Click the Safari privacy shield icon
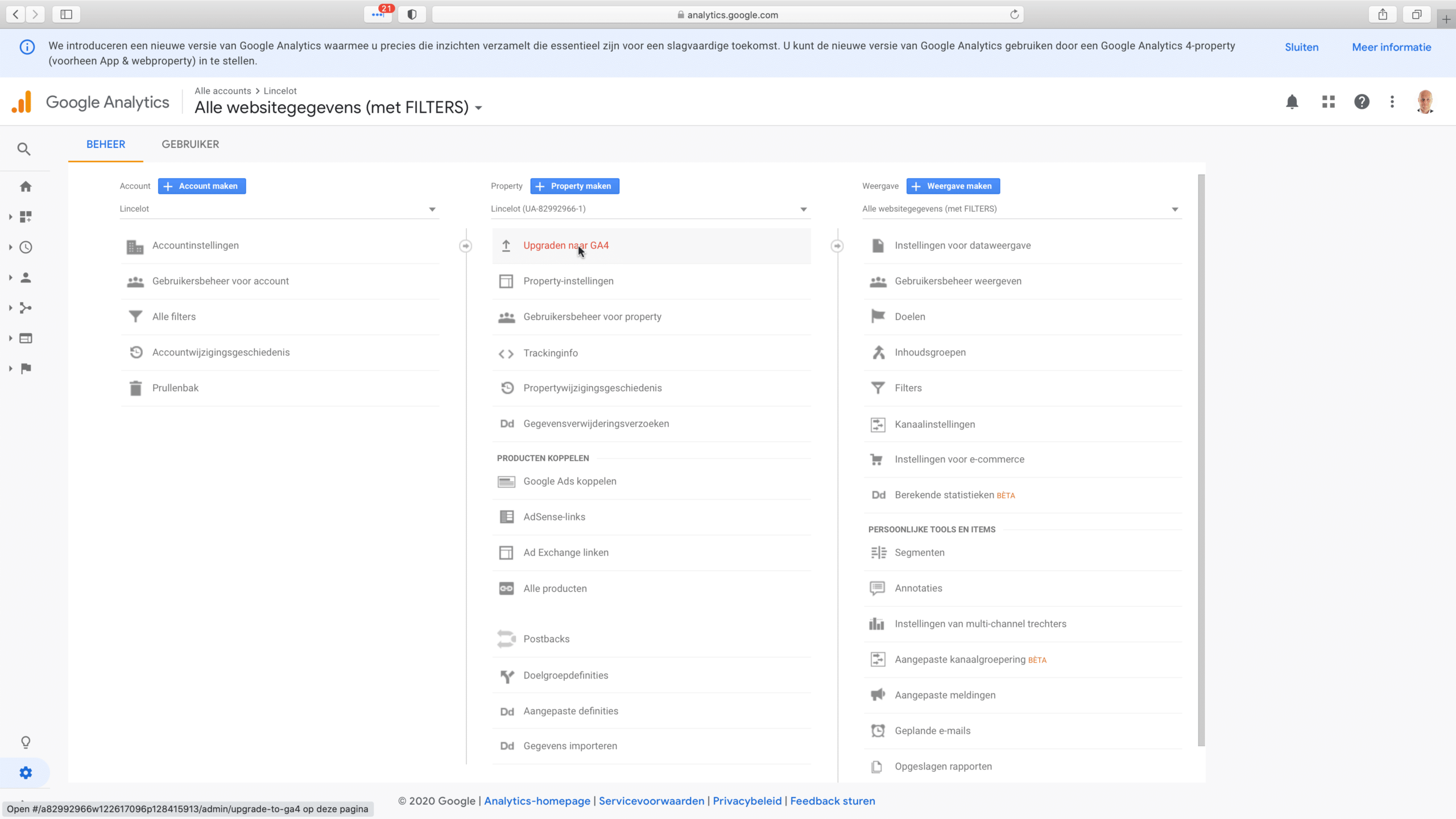 (412, 15)
